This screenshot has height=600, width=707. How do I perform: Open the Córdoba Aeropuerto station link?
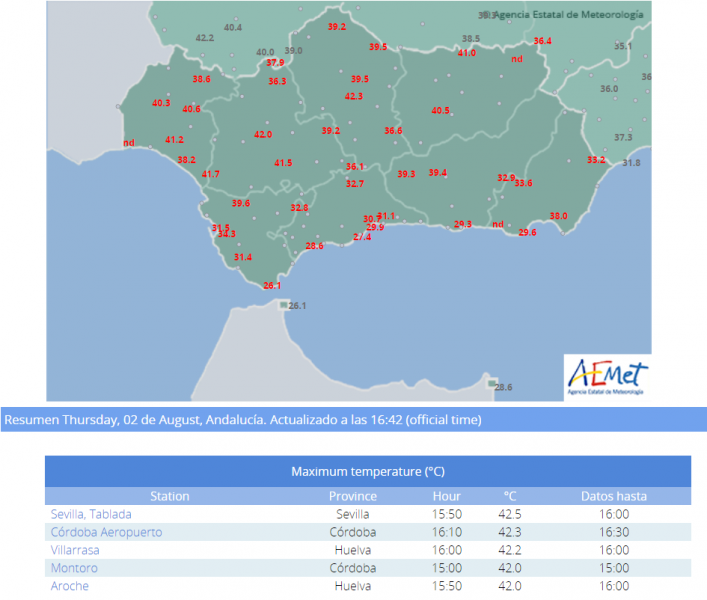(x=106, y=532)
